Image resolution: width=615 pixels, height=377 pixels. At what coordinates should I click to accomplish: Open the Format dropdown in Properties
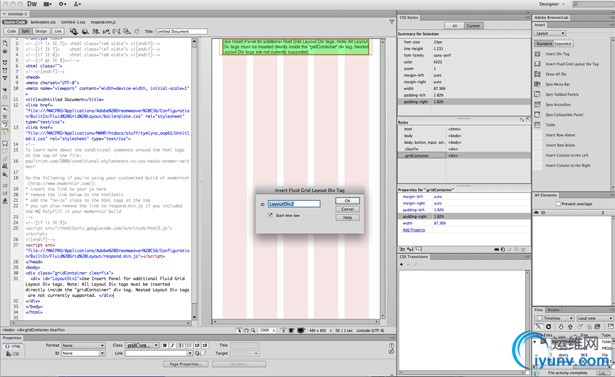(84, 345)
